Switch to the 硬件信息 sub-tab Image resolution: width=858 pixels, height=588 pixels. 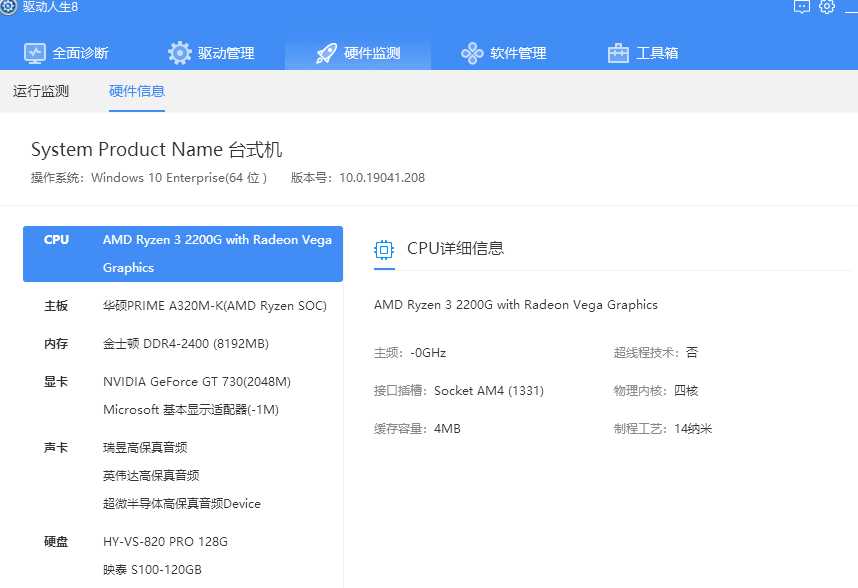pos(137,91)
